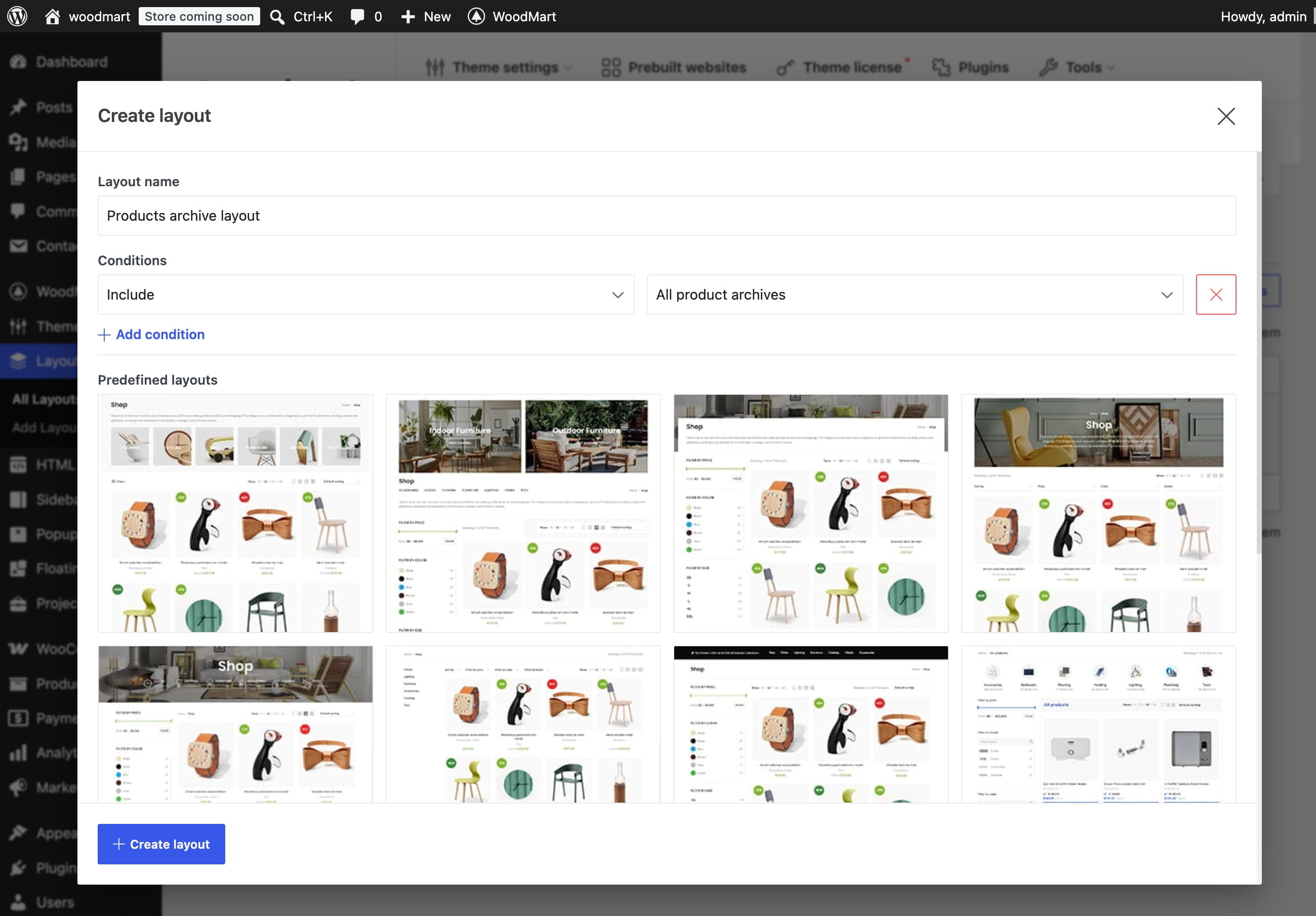The width and height of the screenshot is (1316, 916).
Task: Click the dialog vertical scrollbar
Action: (1259, 353)
